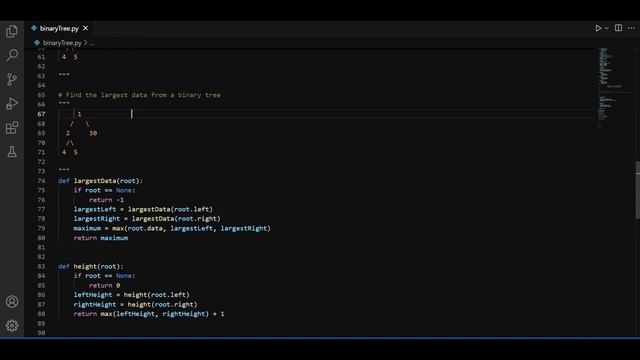Open the Search view in the activity bar
Image resolution: width=640 pixels, height=360 pixels.
[x=12, y=55]
